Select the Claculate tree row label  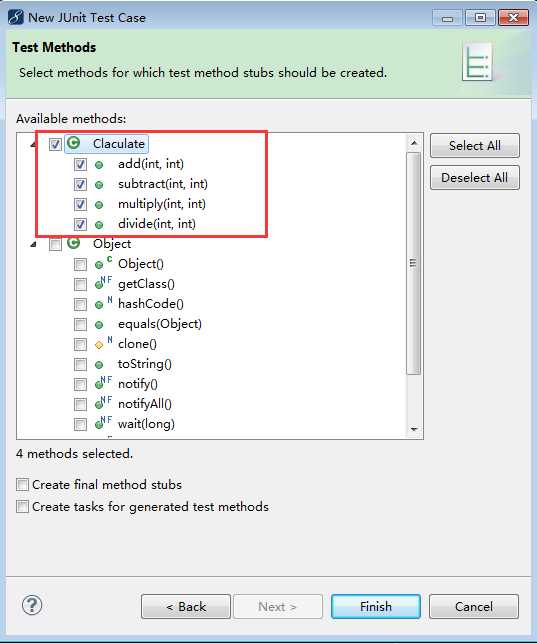118,144
